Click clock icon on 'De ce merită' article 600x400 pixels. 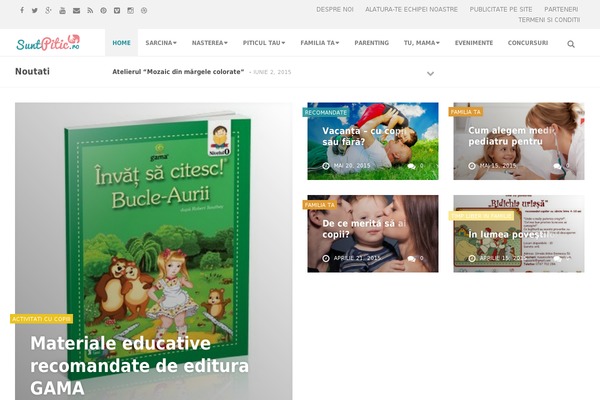(326, 258)
